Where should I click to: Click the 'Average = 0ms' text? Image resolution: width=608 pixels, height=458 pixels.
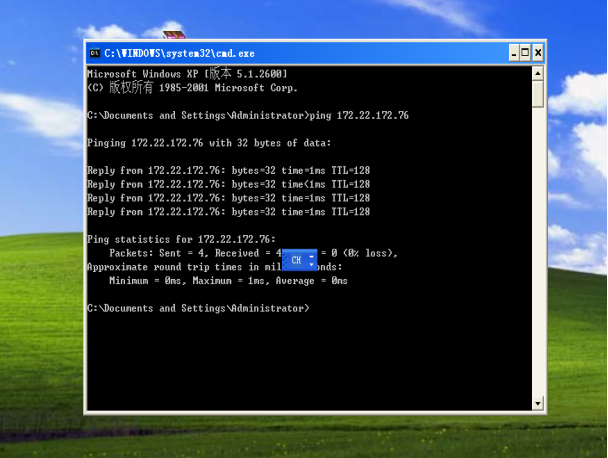pyautogui.click(x=311, y=281)
